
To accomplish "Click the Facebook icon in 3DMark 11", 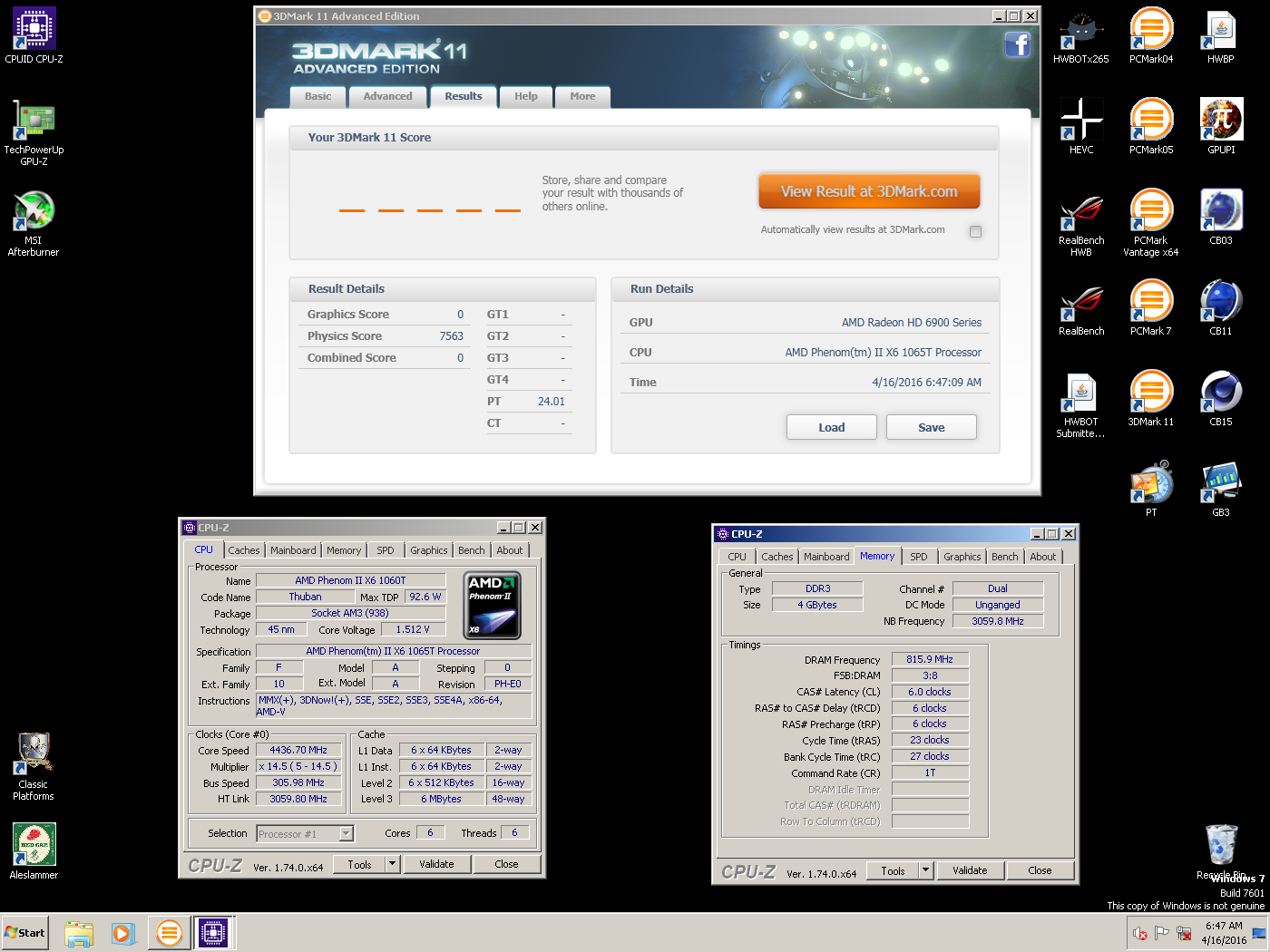I will (x=1018, y=44).
